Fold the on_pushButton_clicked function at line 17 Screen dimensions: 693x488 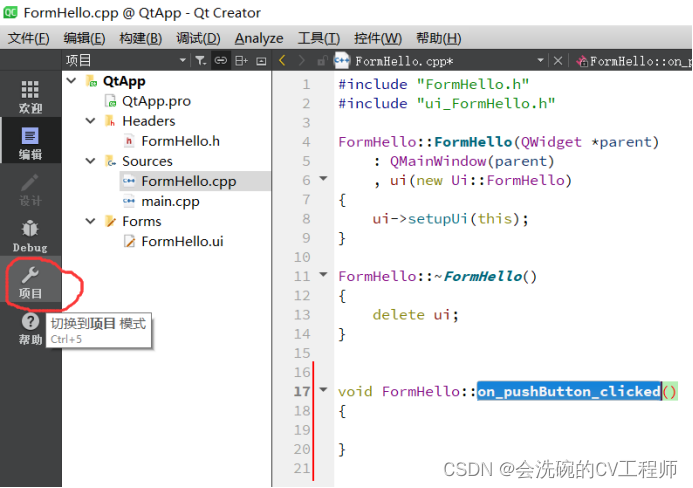pos(324,389)
